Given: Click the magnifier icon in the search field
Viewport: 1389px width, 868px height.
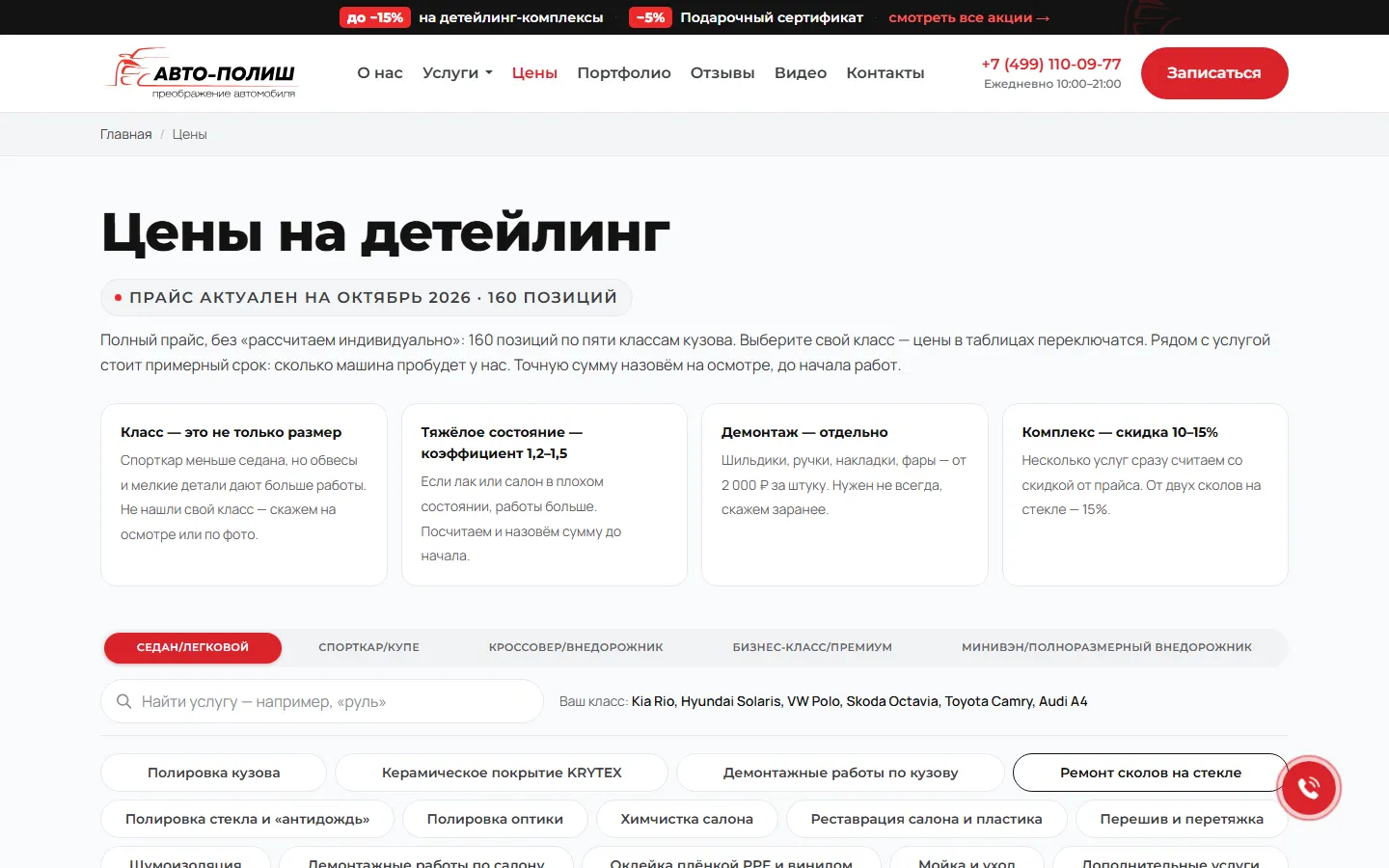Looking at the screenshot, I should coord(123,701).
